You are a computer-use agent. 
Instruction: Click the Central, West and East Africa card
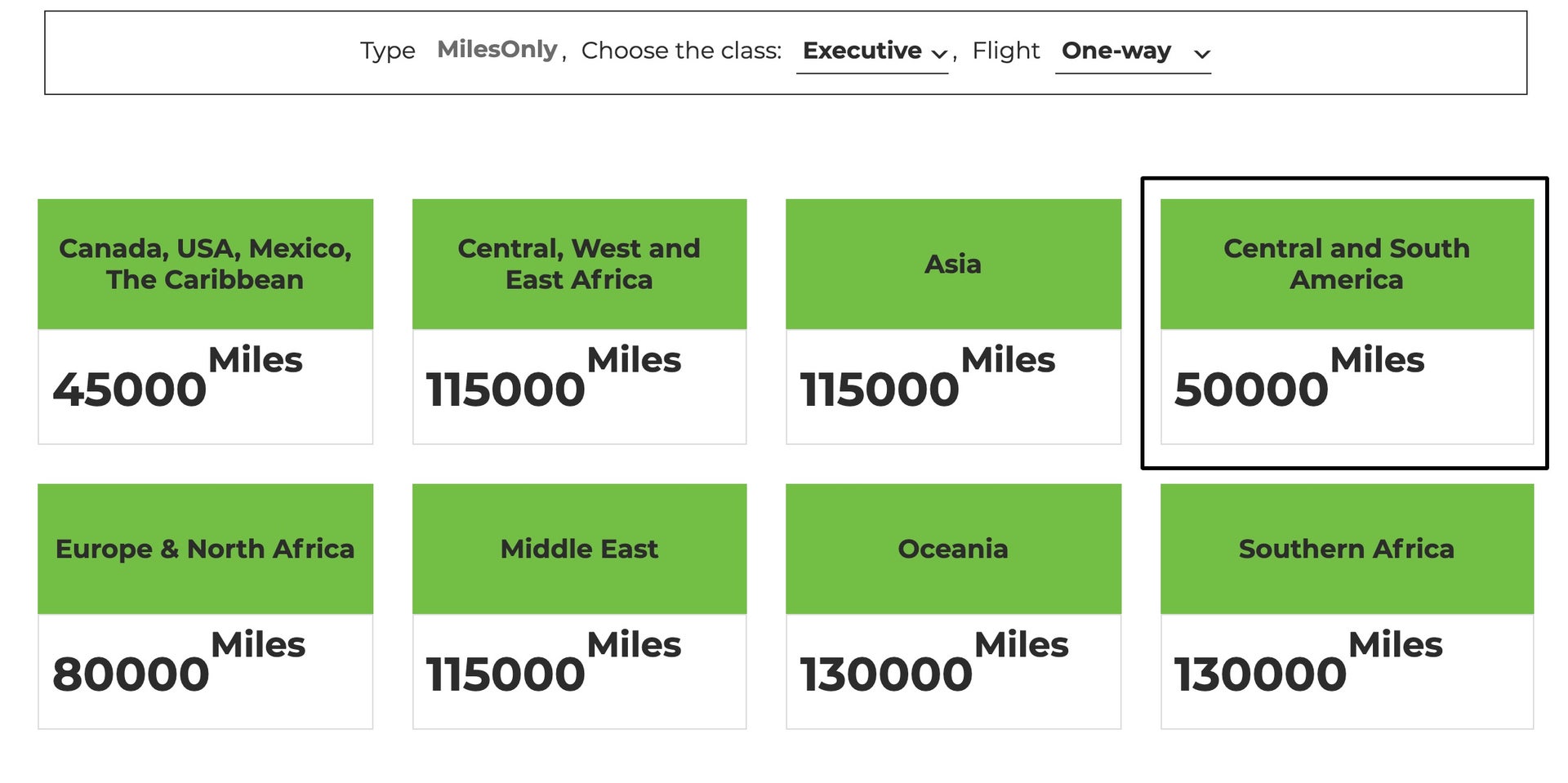[x=579, y=263]
